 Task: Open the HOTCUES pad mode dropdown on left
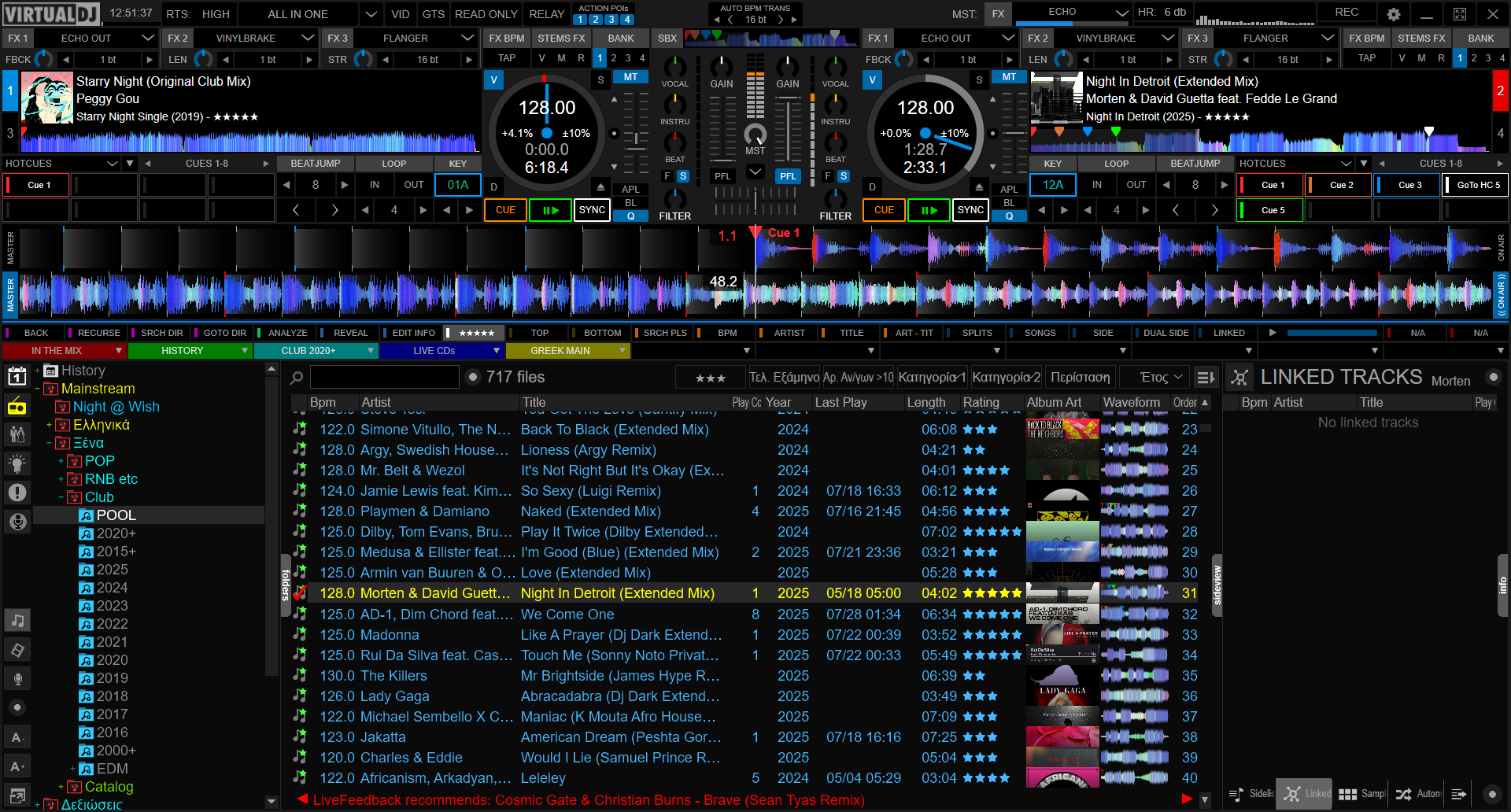[x=112, y=164]
